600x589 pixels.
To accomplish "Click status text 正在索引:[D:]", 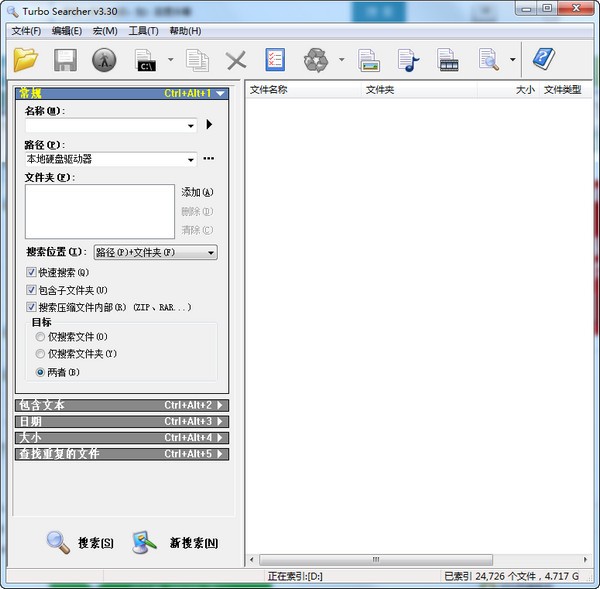I will coord(295,576).
